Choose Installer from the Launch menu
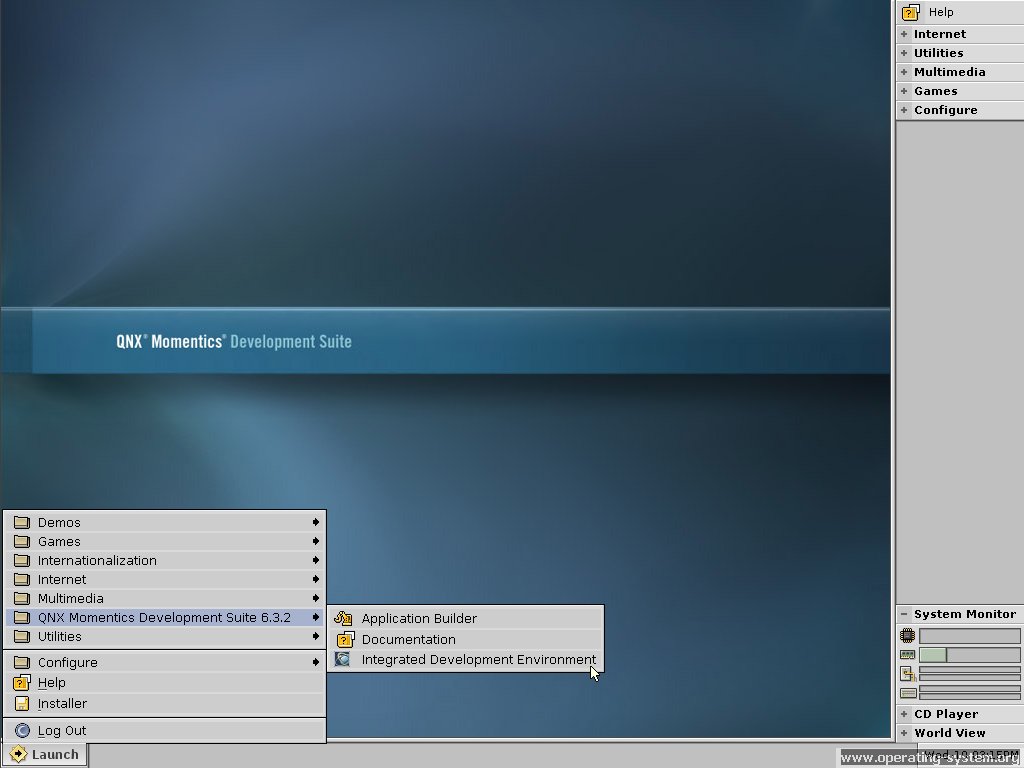 164,703
